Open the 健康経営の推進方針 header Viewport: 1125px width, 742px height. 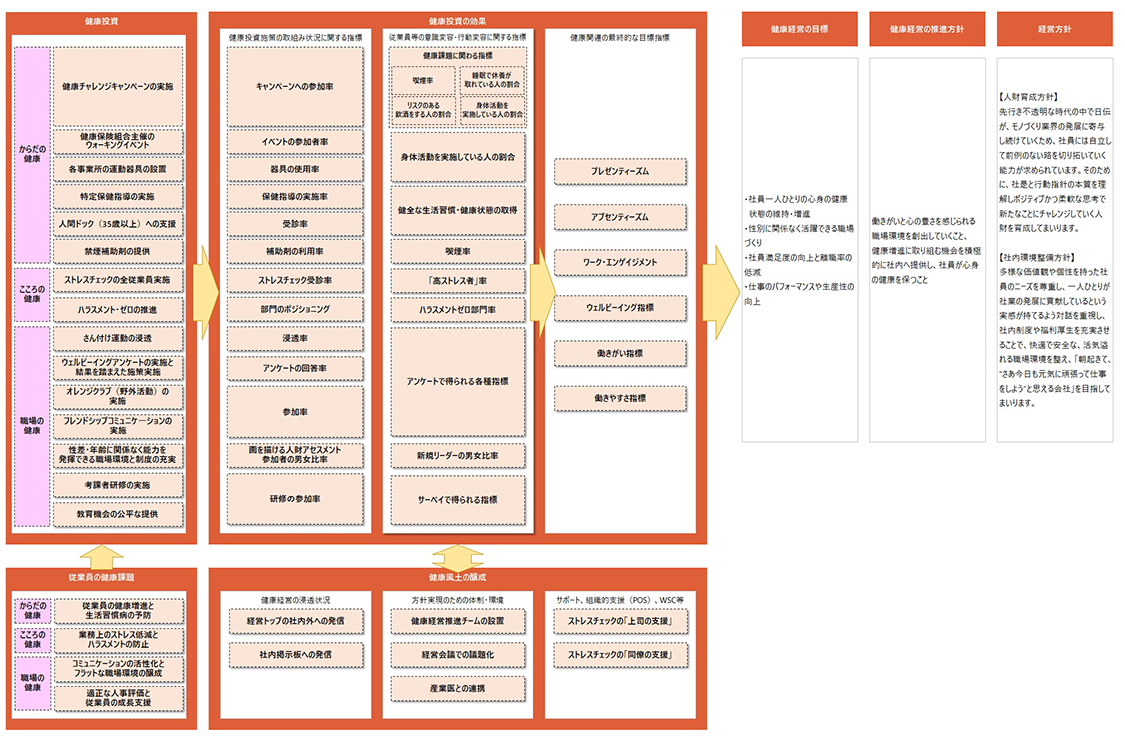pos(926,29)
